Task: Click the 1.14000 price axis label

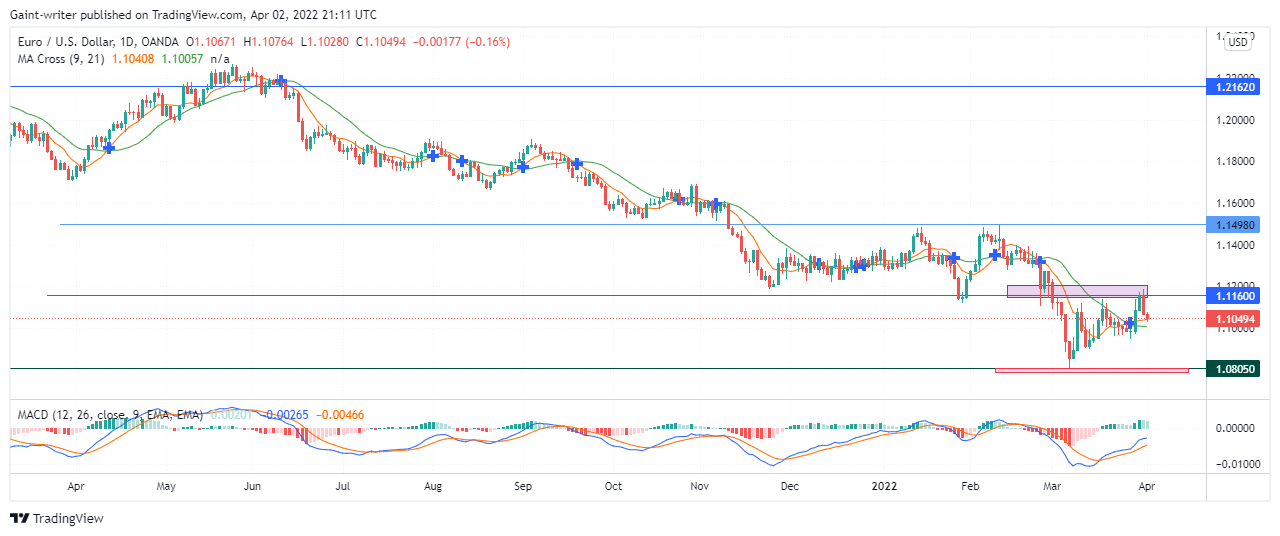Action: click(1235, 245)
